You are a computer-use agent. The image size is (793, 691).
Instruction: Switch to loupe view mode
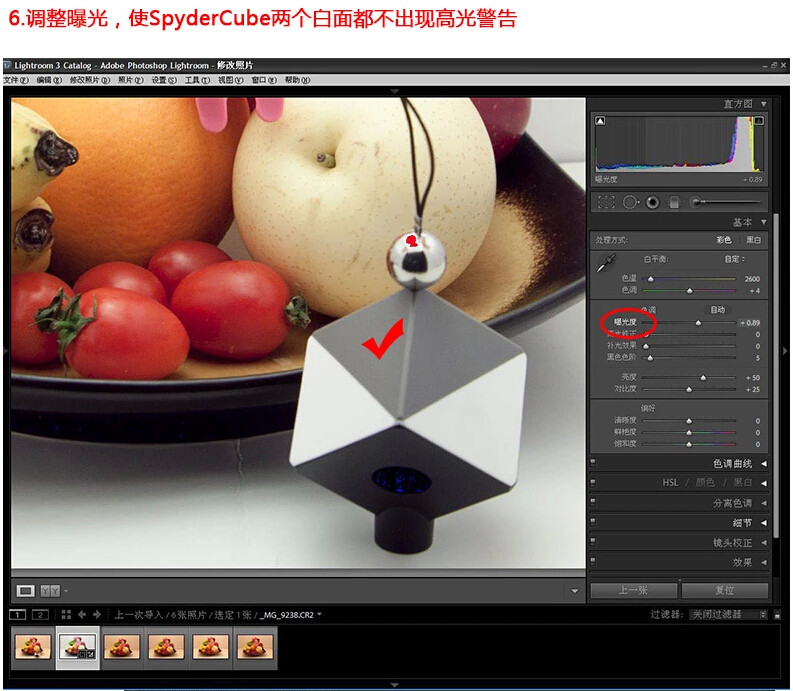tap(25, 590)
